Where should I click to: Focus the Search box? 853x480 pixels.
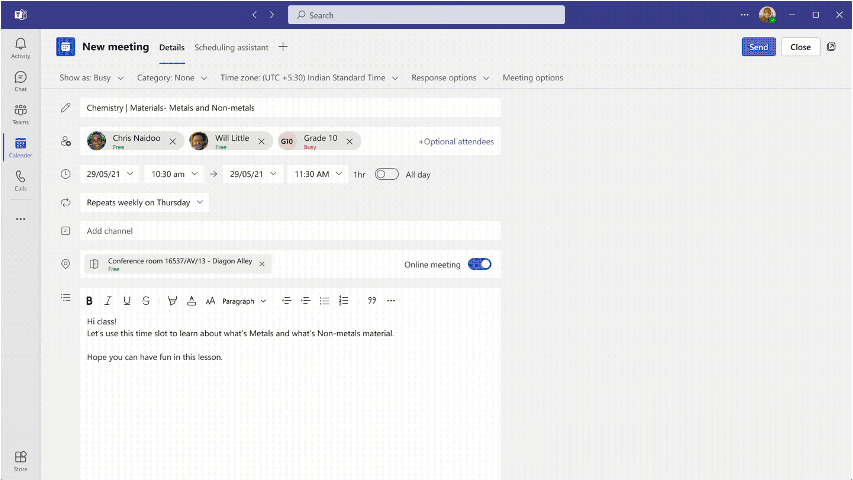pos(426,15)
